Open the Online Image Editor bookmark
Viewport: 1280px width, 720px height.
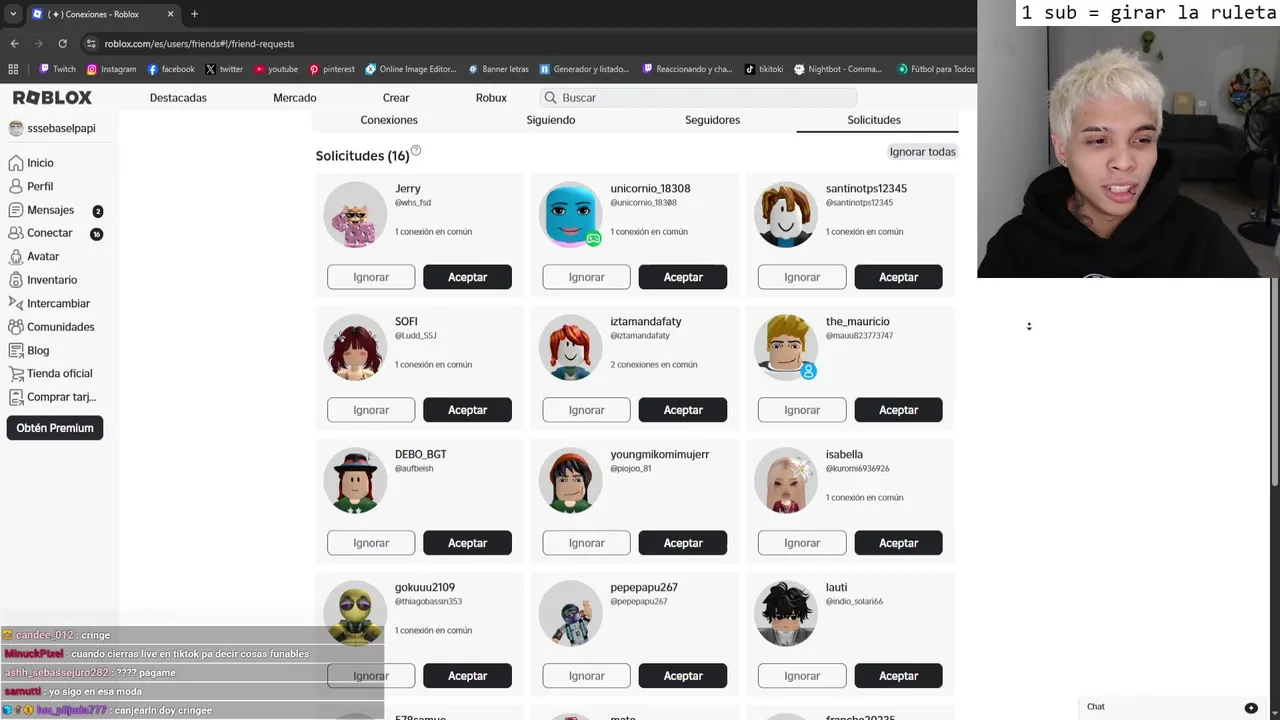pos(411,69)
